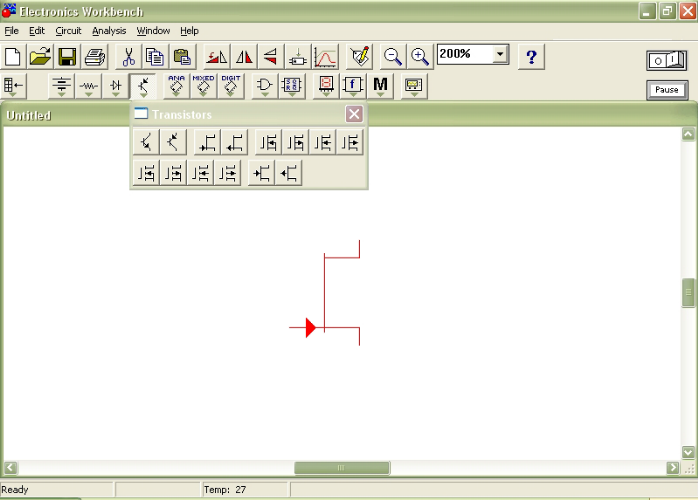Save the circuit with the floppy icon
698x500 pixels.
67,57
